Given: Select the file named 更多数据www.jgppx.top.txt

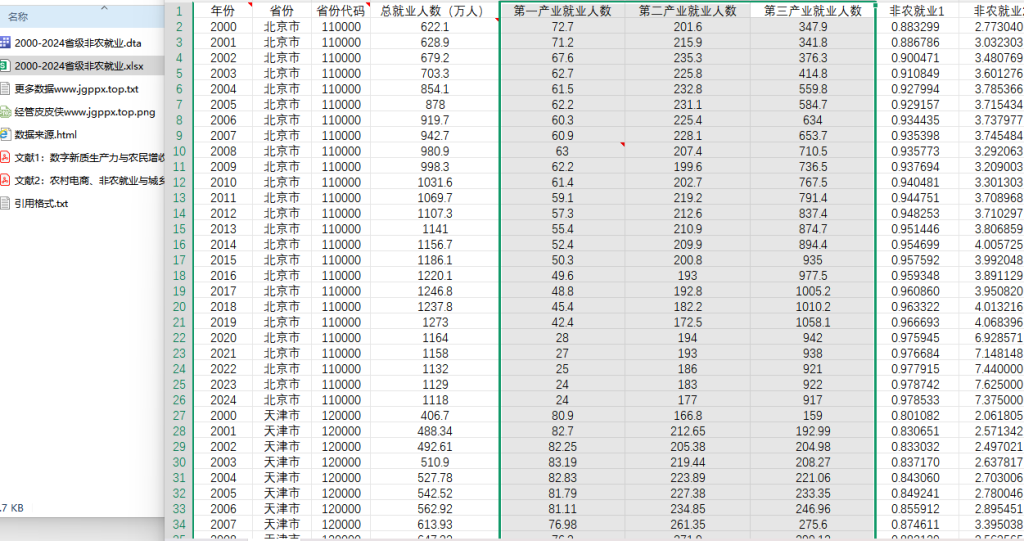Looking at the screenshot, I should click(x=76, y=89).
